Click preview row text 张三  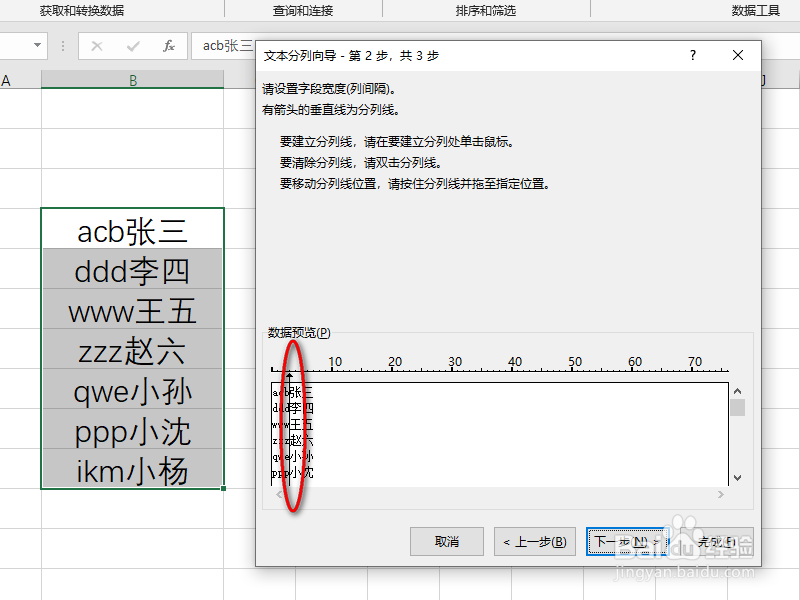302,392
